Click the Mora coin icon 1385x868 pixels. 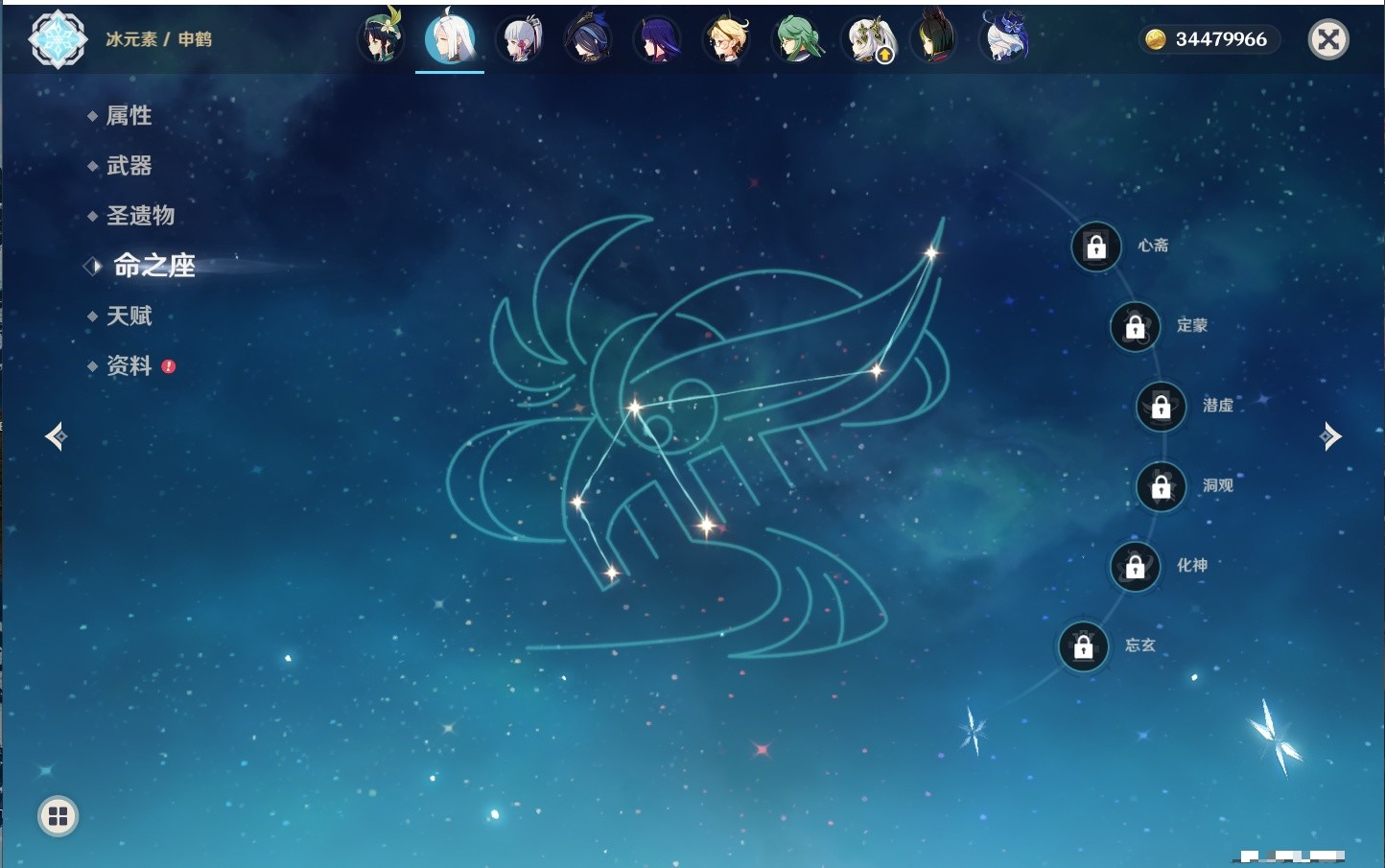click(x=1156, y=39)
